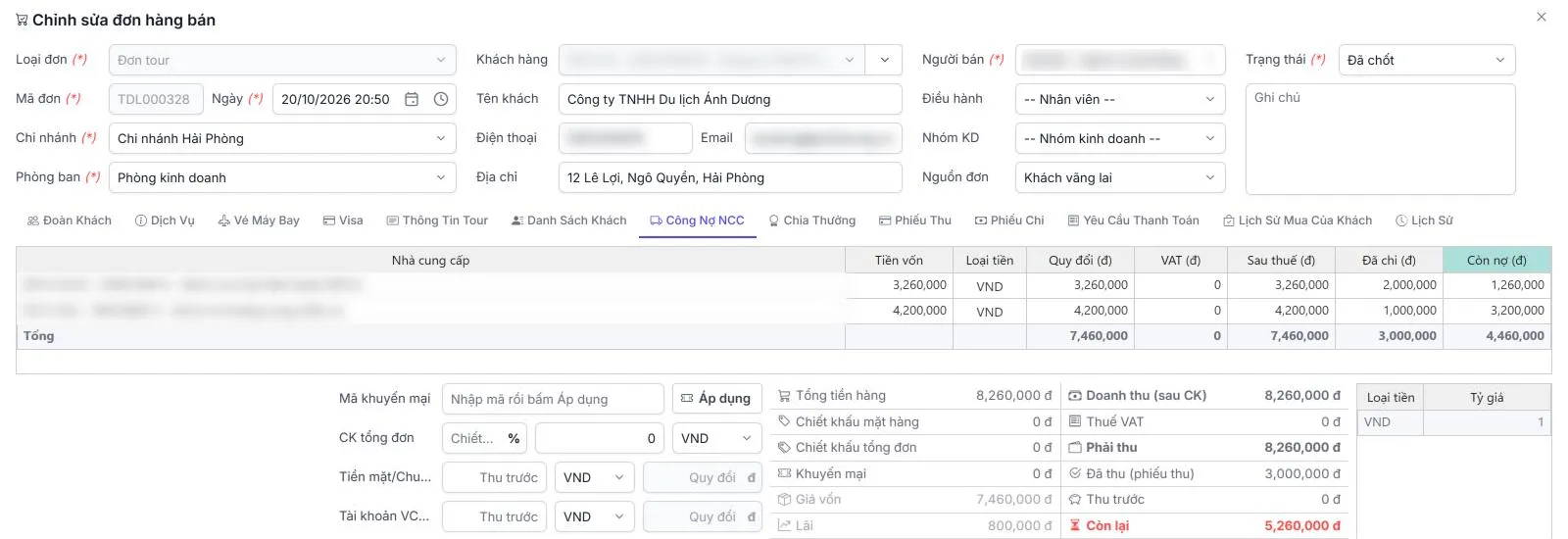Click the Còn nợ cell 3,200,000

click(1496, 311)
